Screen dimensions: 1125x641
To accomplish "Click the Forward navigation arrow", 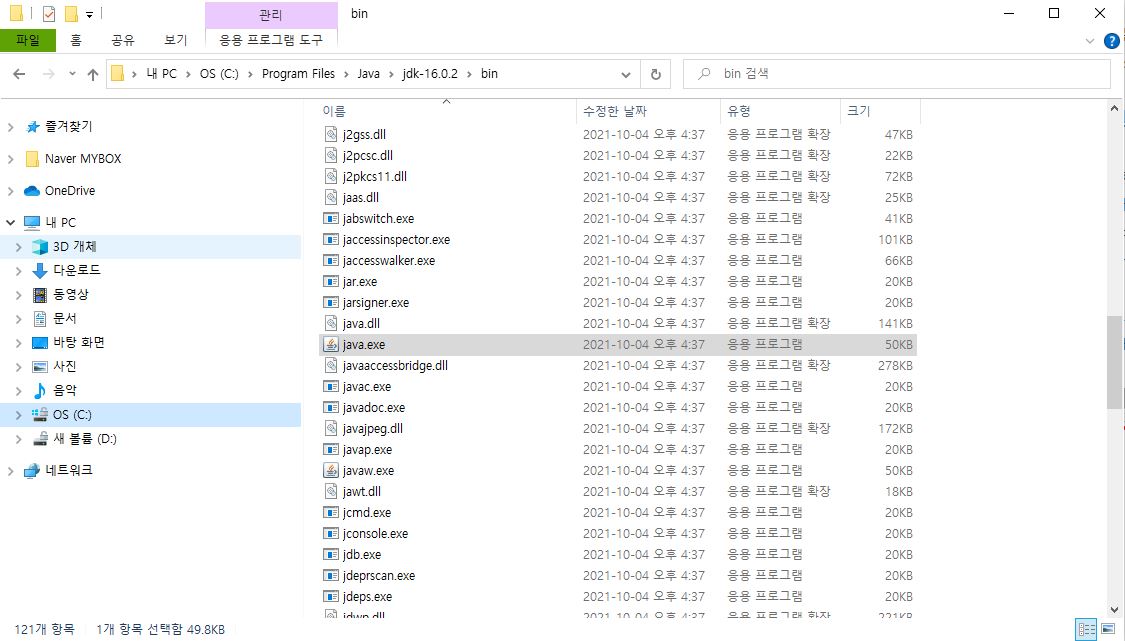I will coord(48,74).
